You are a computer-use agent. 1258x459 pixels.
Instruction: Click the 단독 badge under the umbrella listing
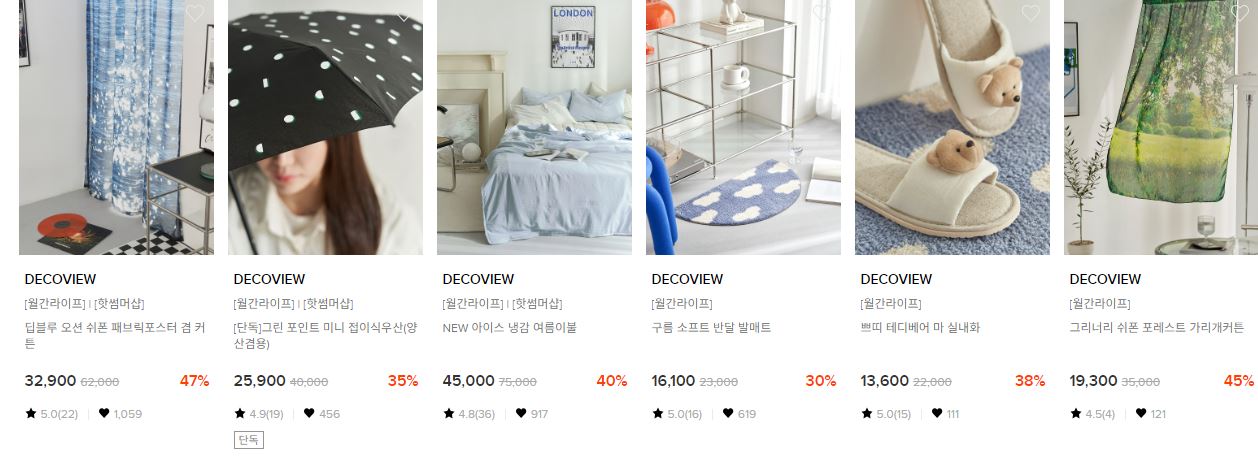coord(249,440)
